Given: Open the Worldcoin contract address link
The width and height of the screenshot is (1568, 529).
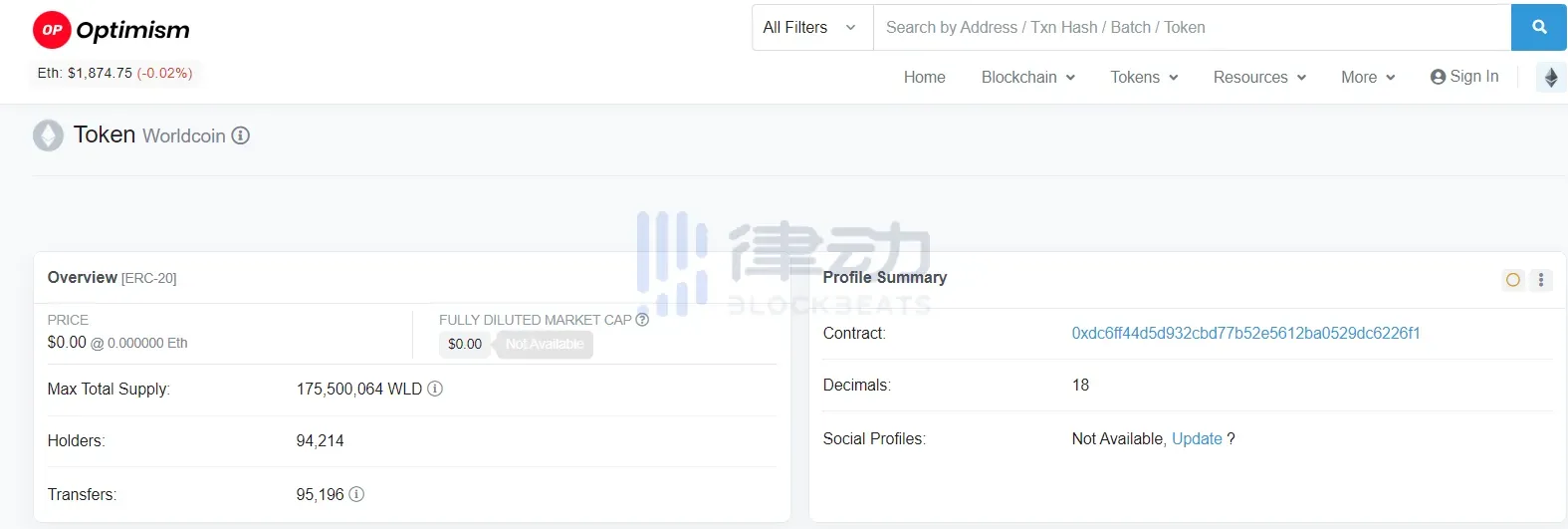Looking at the screenshot, I should (1245, 333).
